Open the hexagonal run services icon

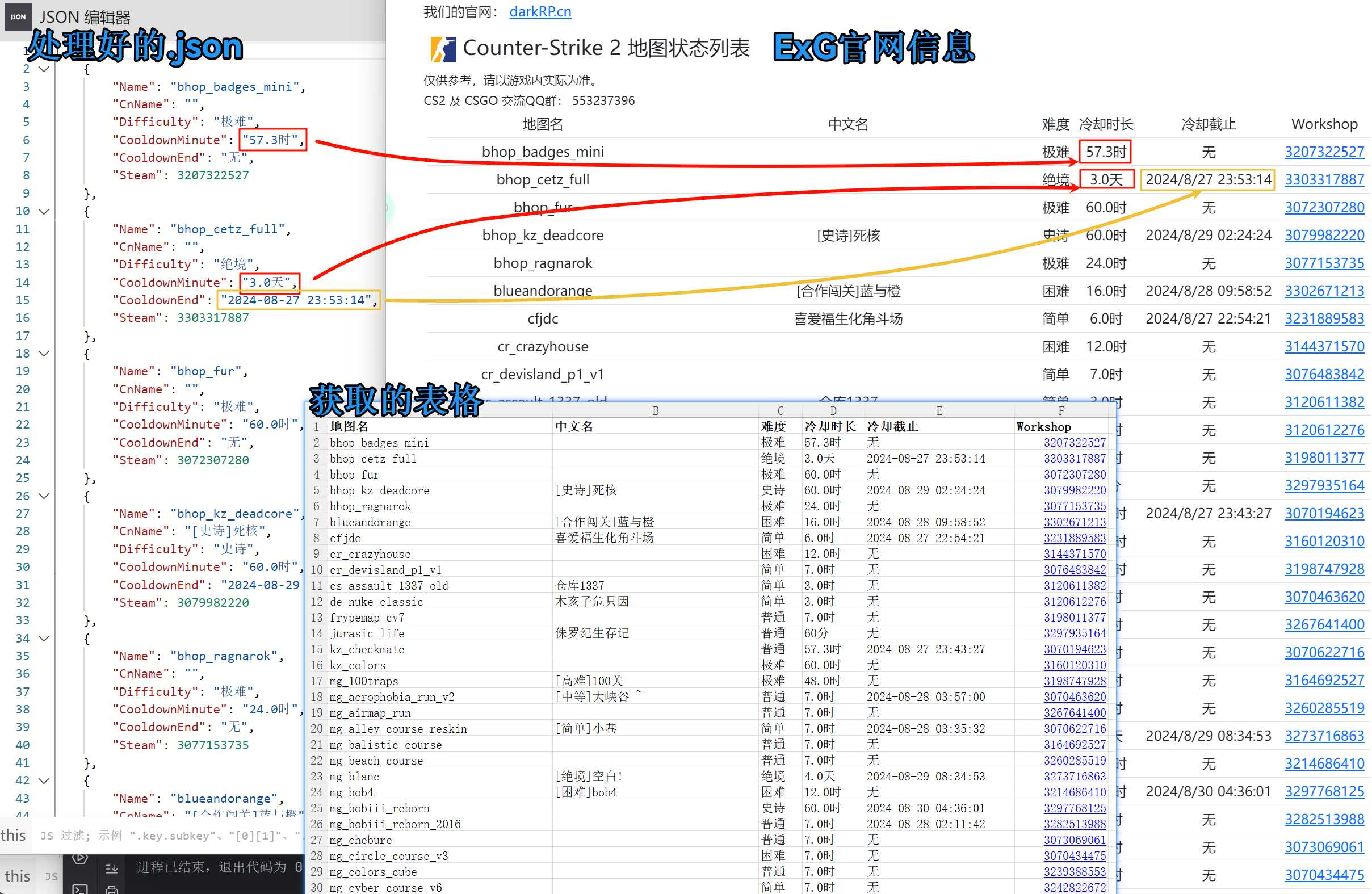pos(79,858)
